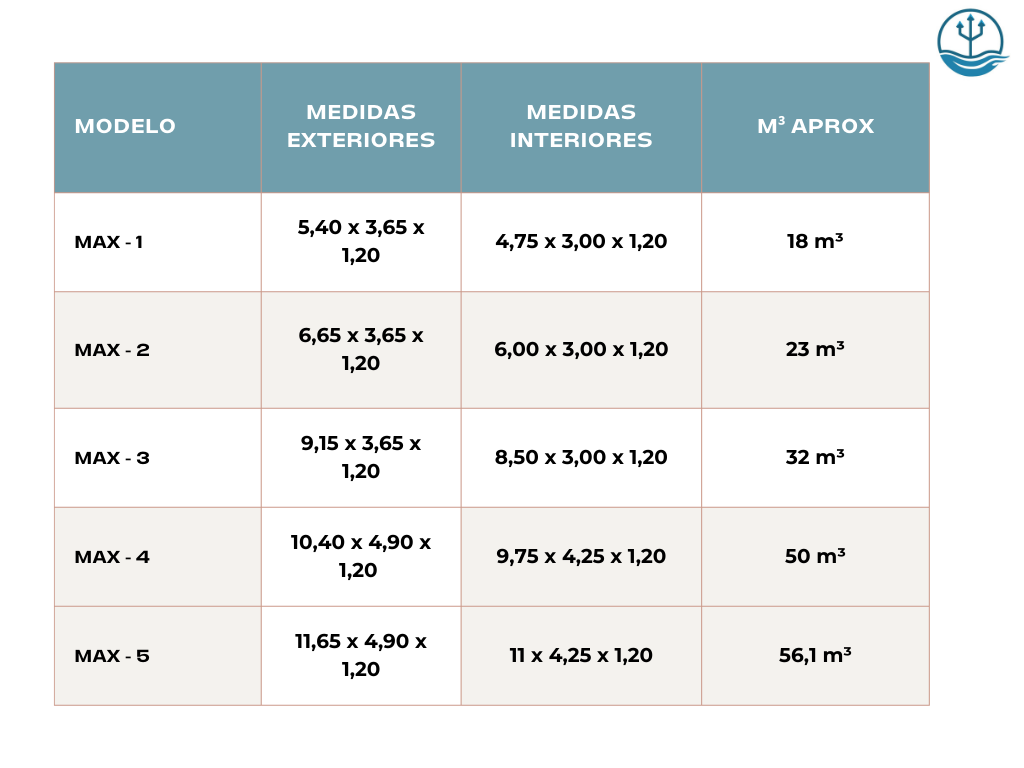Click the 4,75 x 3,00 x 1,20 cell
This screenshot has width=1024, height=768.
[x=581, y=242]
